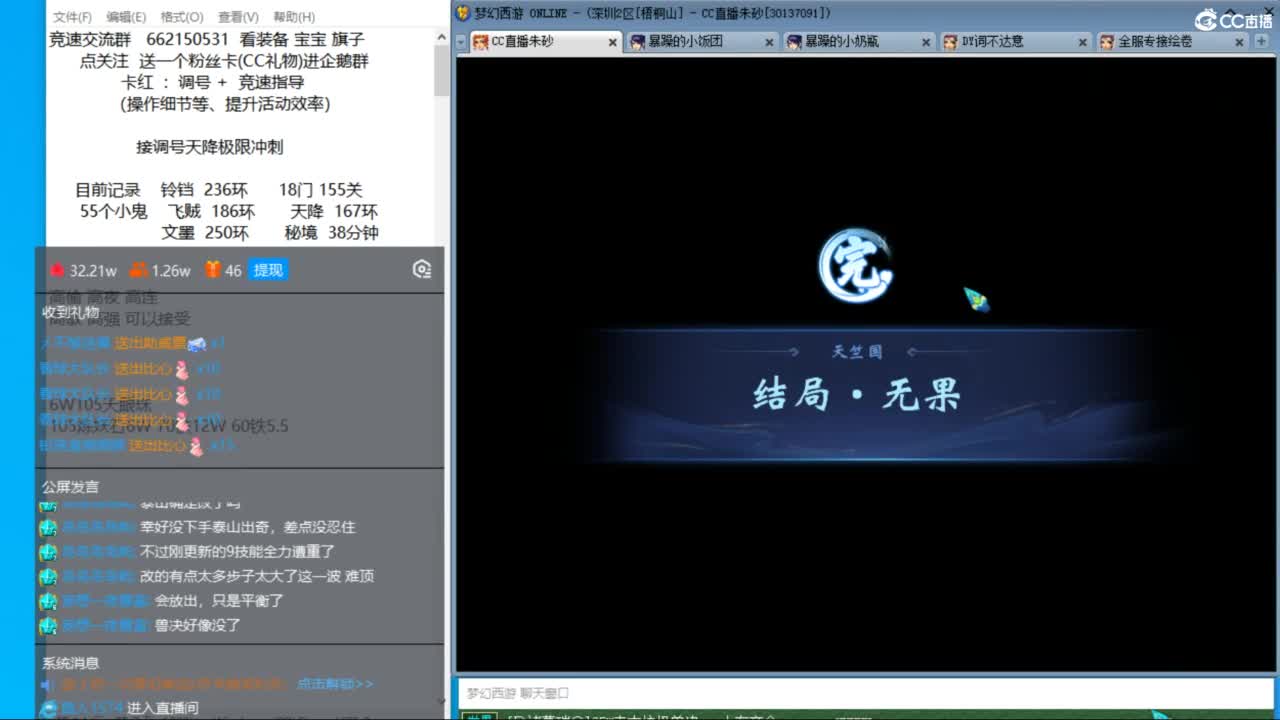Click the orange viewers icon showing 1.26w
This screenshot has width=1280, height=720.
(x=139, y=270)
